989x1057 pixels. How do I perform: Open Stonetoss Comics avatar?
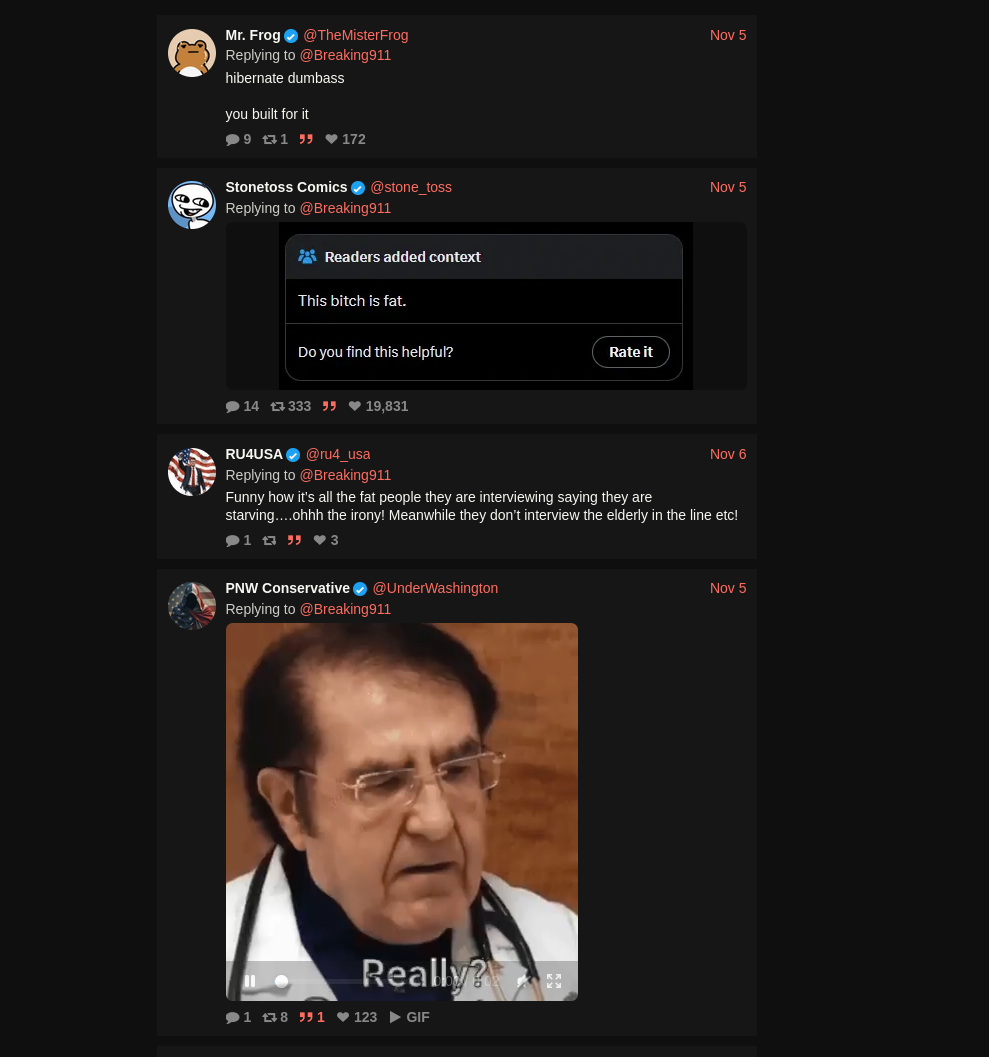point(192,205)
